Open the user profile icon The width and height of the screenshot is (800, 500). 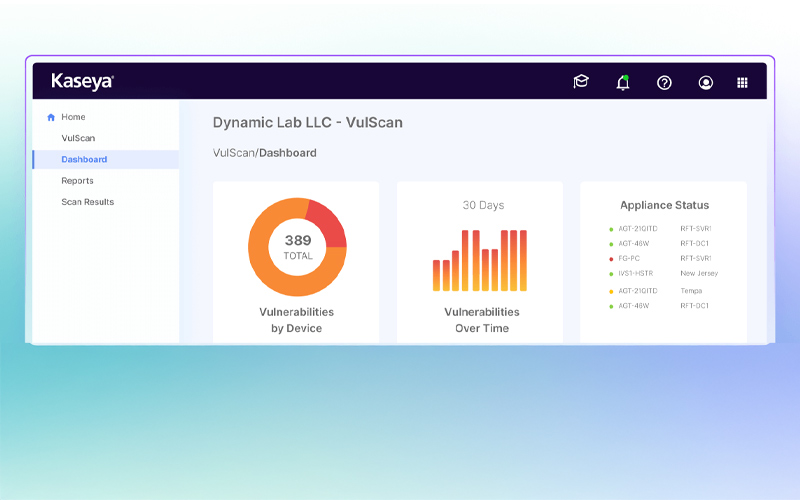point(706,82)
